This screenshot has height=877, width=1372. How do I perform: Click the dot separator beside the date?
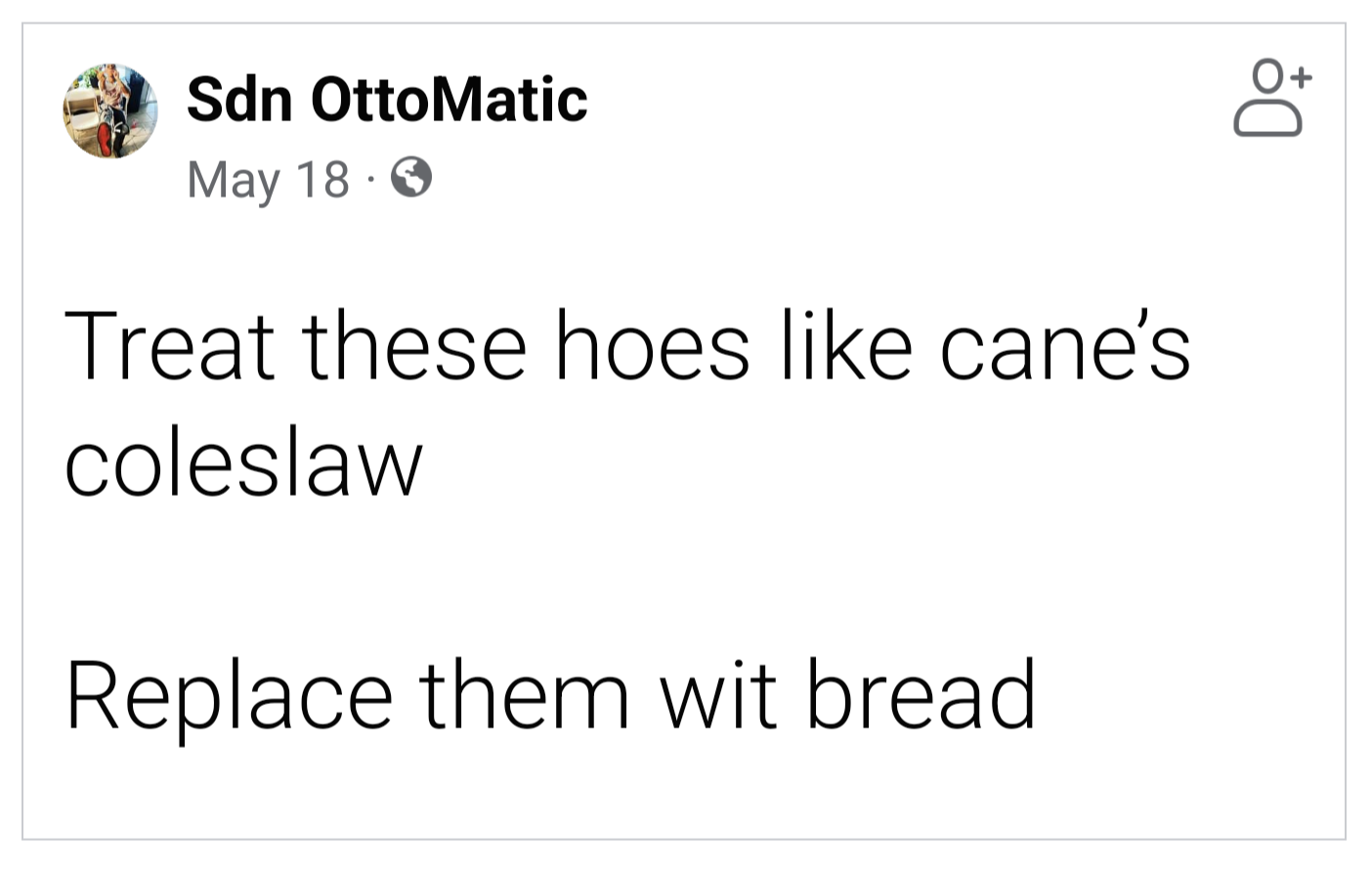pyautogui.click(x=370, y=179)
